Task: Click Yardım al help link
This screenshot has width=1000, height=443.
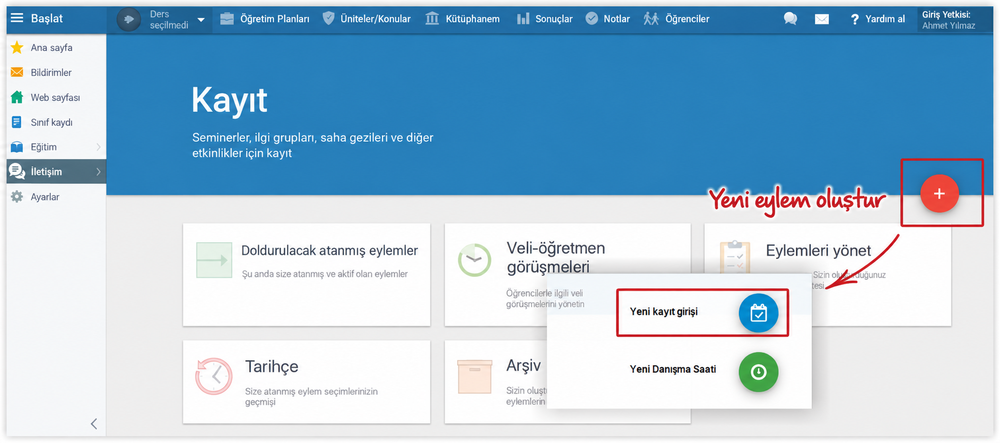Action: (x=877, y=19)
